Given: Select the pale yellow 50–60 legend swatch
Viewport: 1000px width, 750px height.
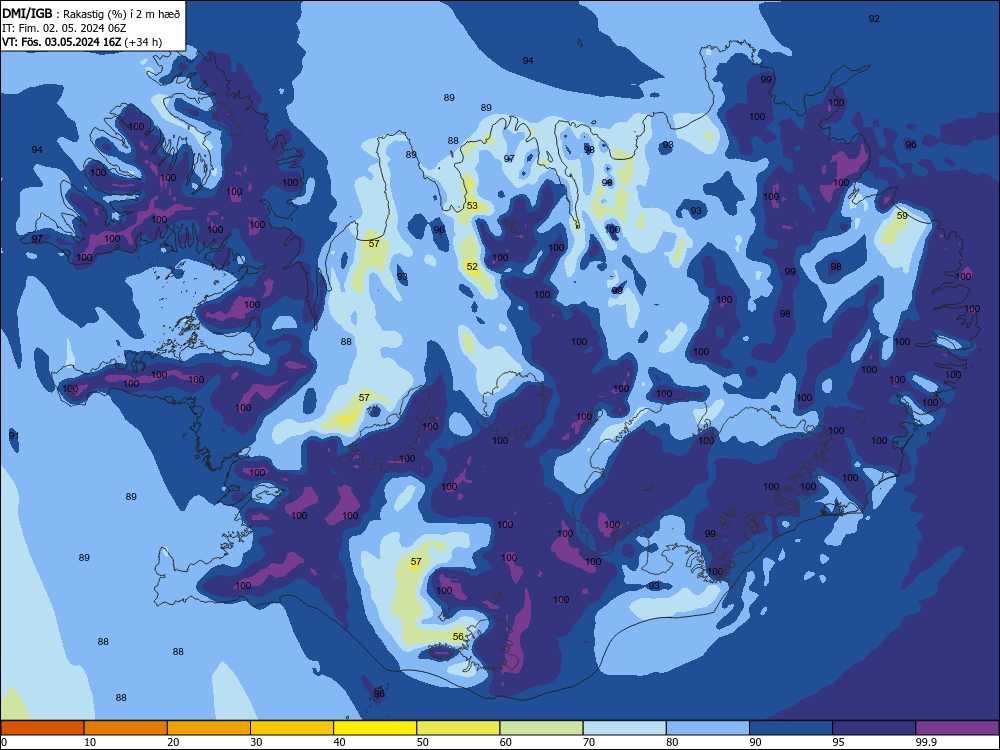Looking at the screenshot, I should 459,728.
